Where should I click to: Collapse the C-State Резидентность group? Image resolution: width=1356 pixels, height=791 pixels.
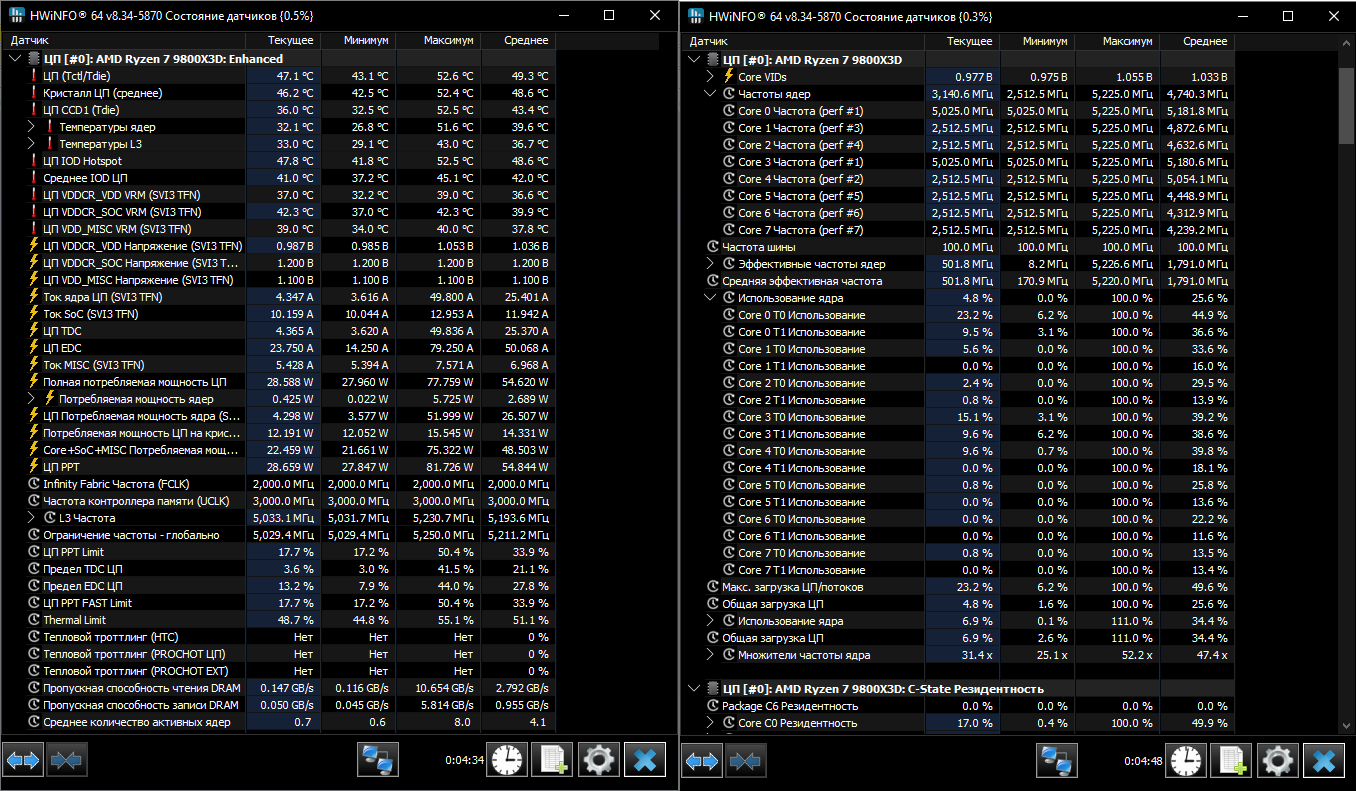pos(693,689)
